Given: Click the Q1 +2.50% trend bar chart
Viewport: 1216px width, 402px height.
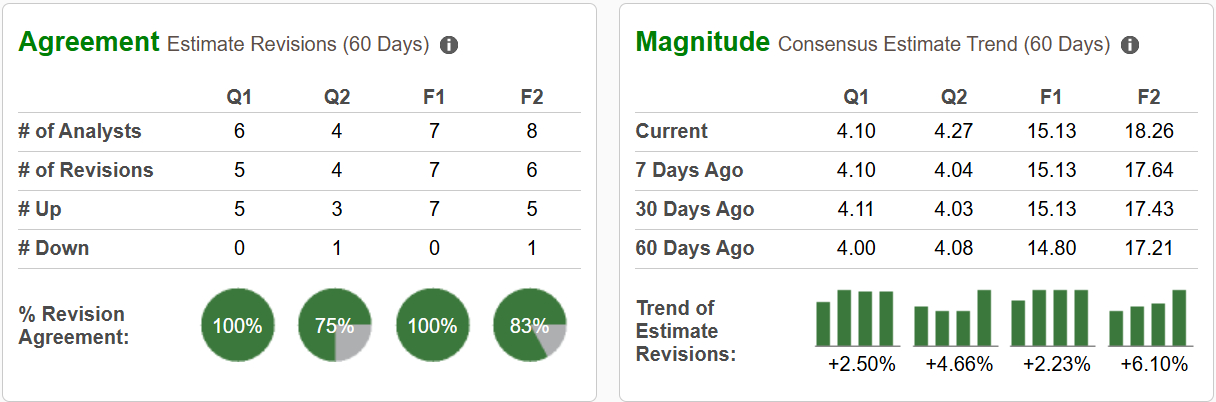Looking at the screenshot, I should tap(855, 318).
